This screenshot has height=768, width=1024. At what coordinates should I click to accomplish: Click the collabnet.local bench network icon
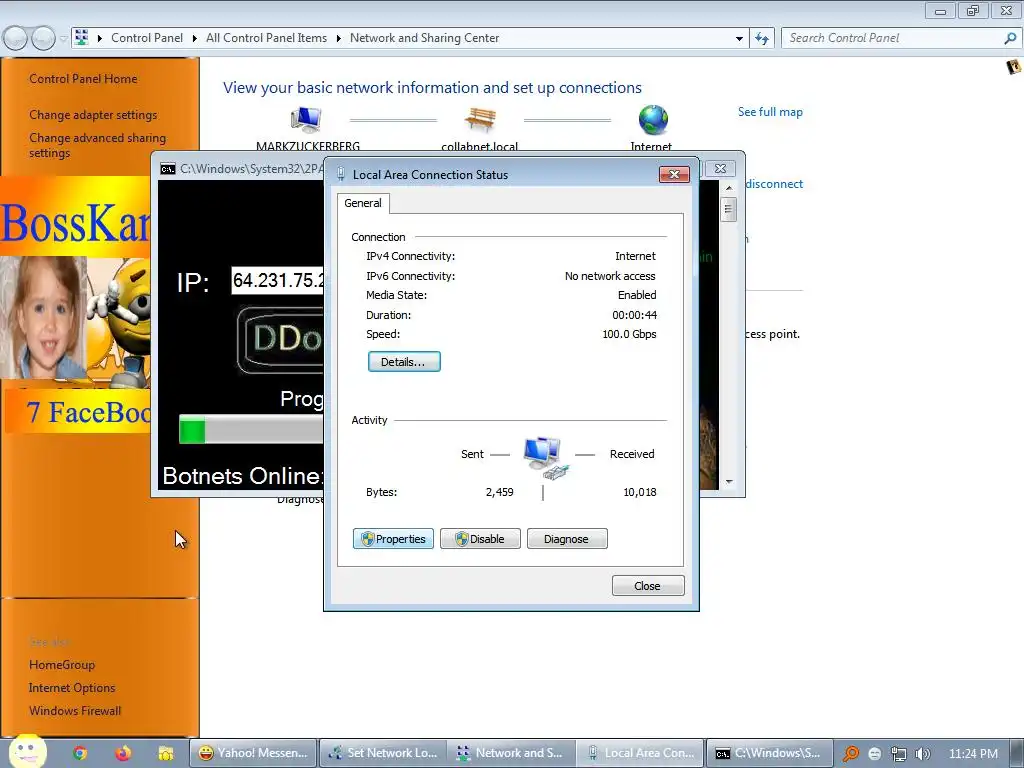tap(480, 120)
